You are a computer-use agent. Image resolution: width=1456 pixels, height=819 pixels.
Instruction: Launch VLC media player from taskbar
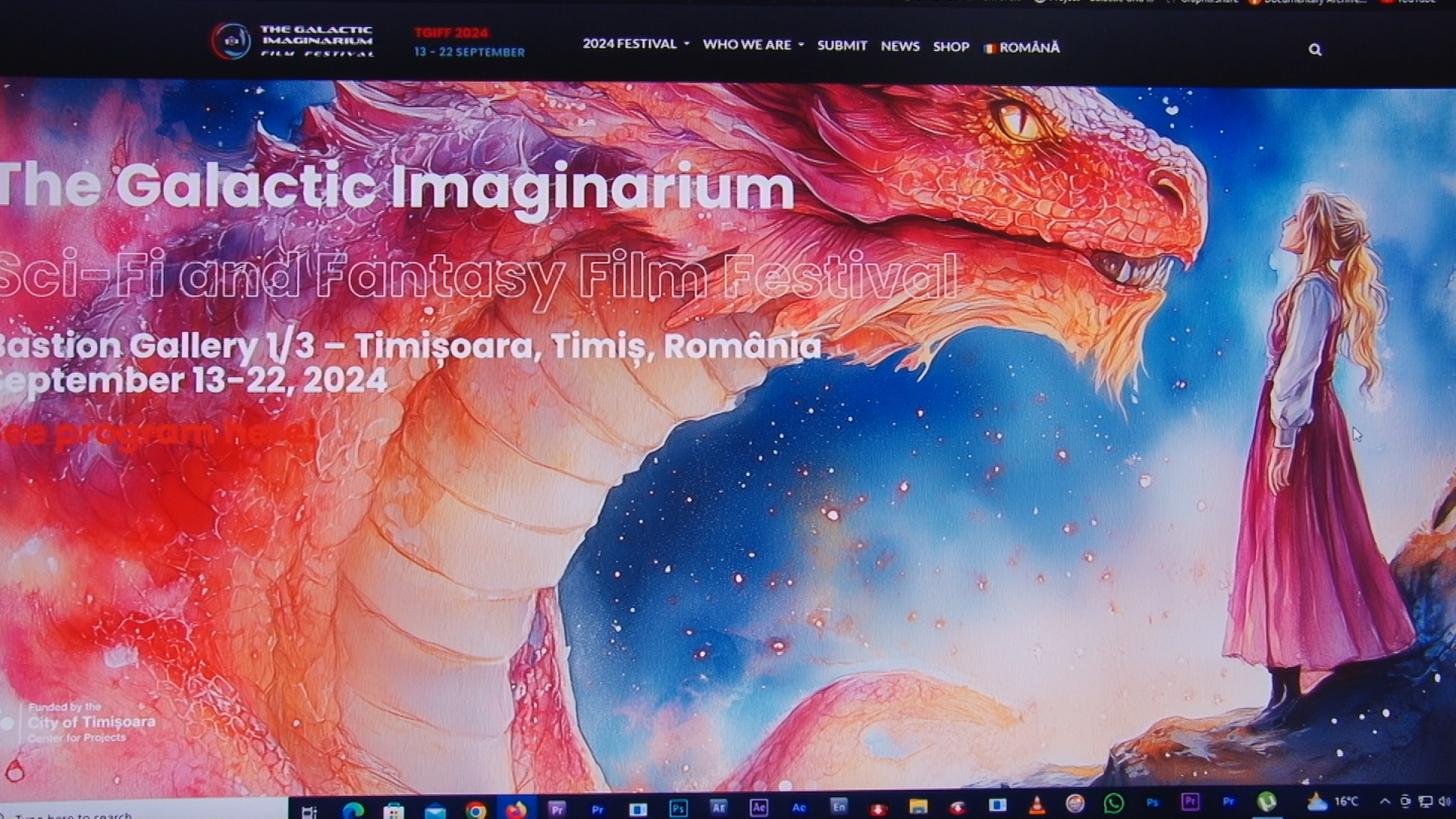(1037, 805)
